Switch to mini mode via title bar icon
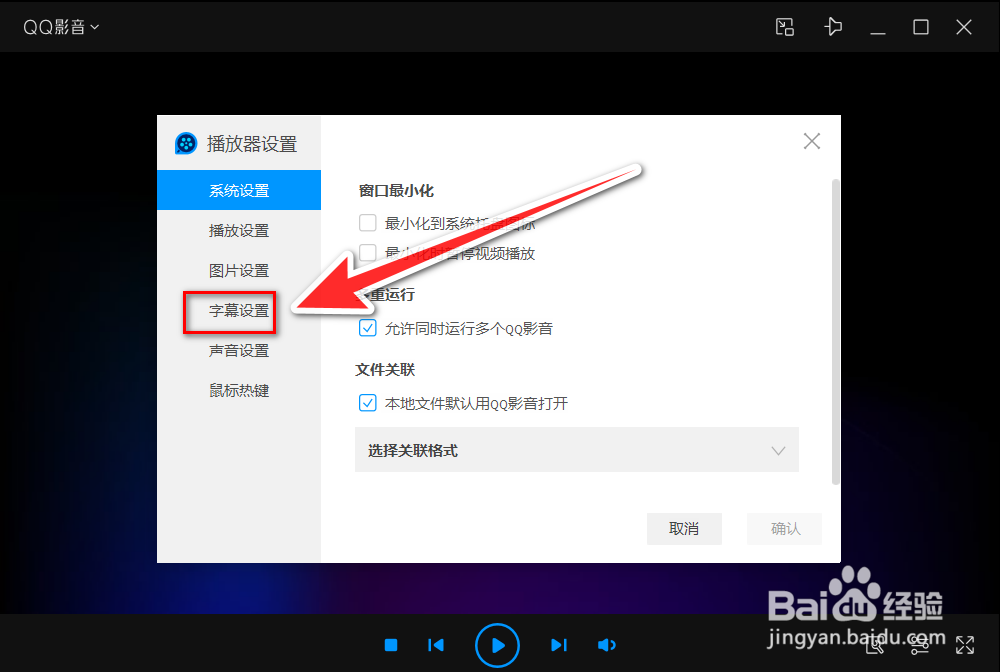 784,27
